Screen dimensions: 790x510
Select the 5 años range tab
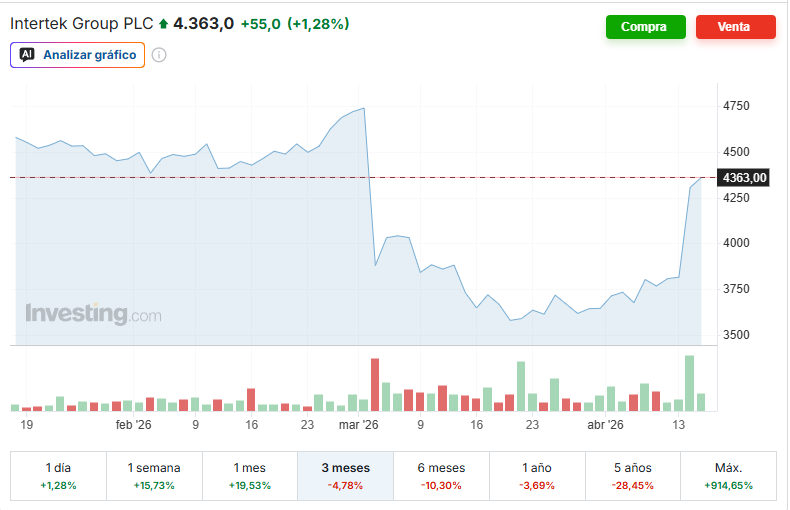pos(633,476)
